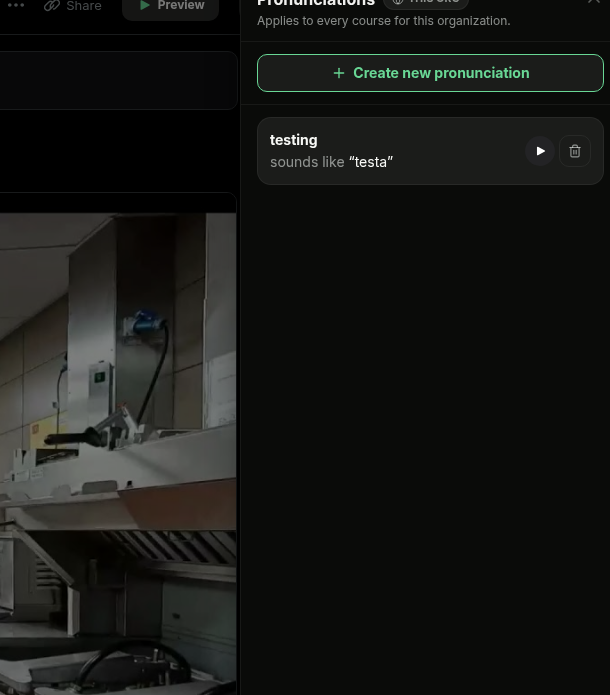Click the "Applies to every course" description
The image size is (610, 695).
point(383,21)
